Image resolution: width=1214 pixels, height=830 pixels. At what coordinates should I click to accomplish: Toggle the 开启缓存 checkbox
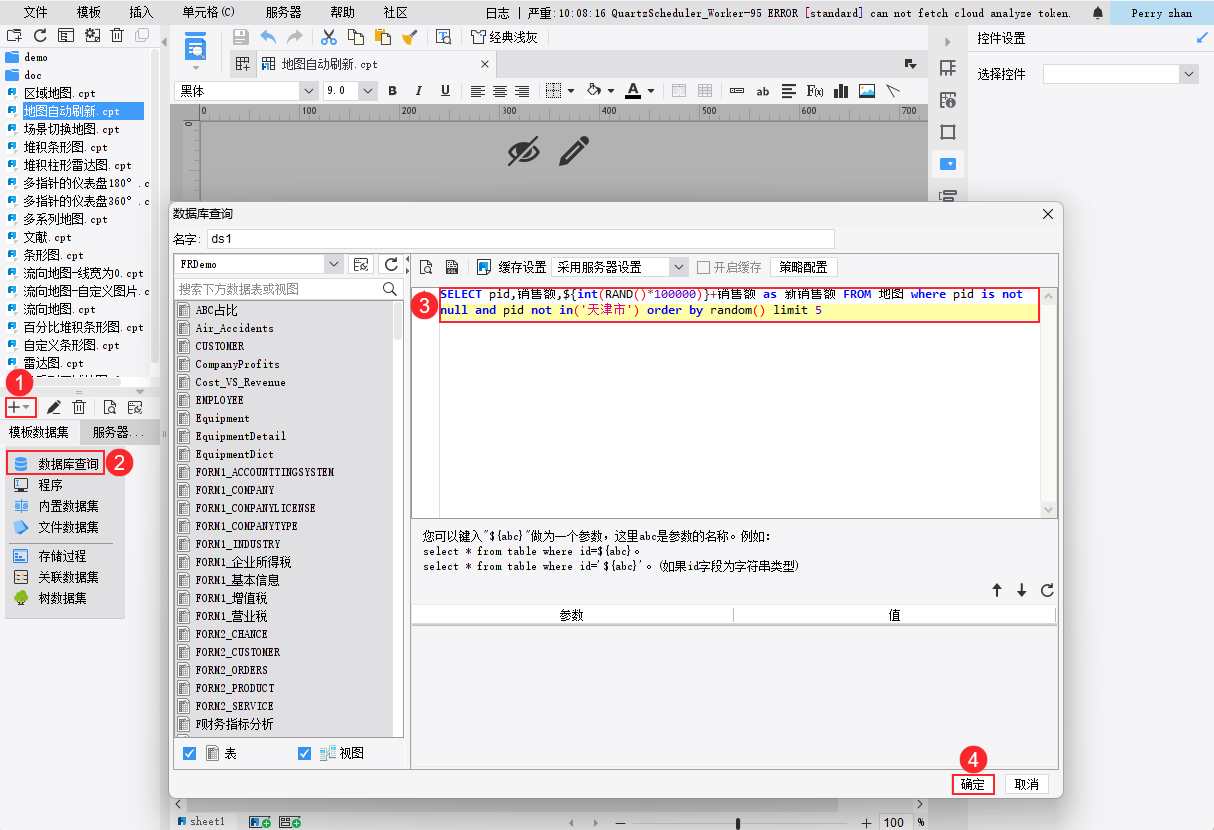[704, 268]
